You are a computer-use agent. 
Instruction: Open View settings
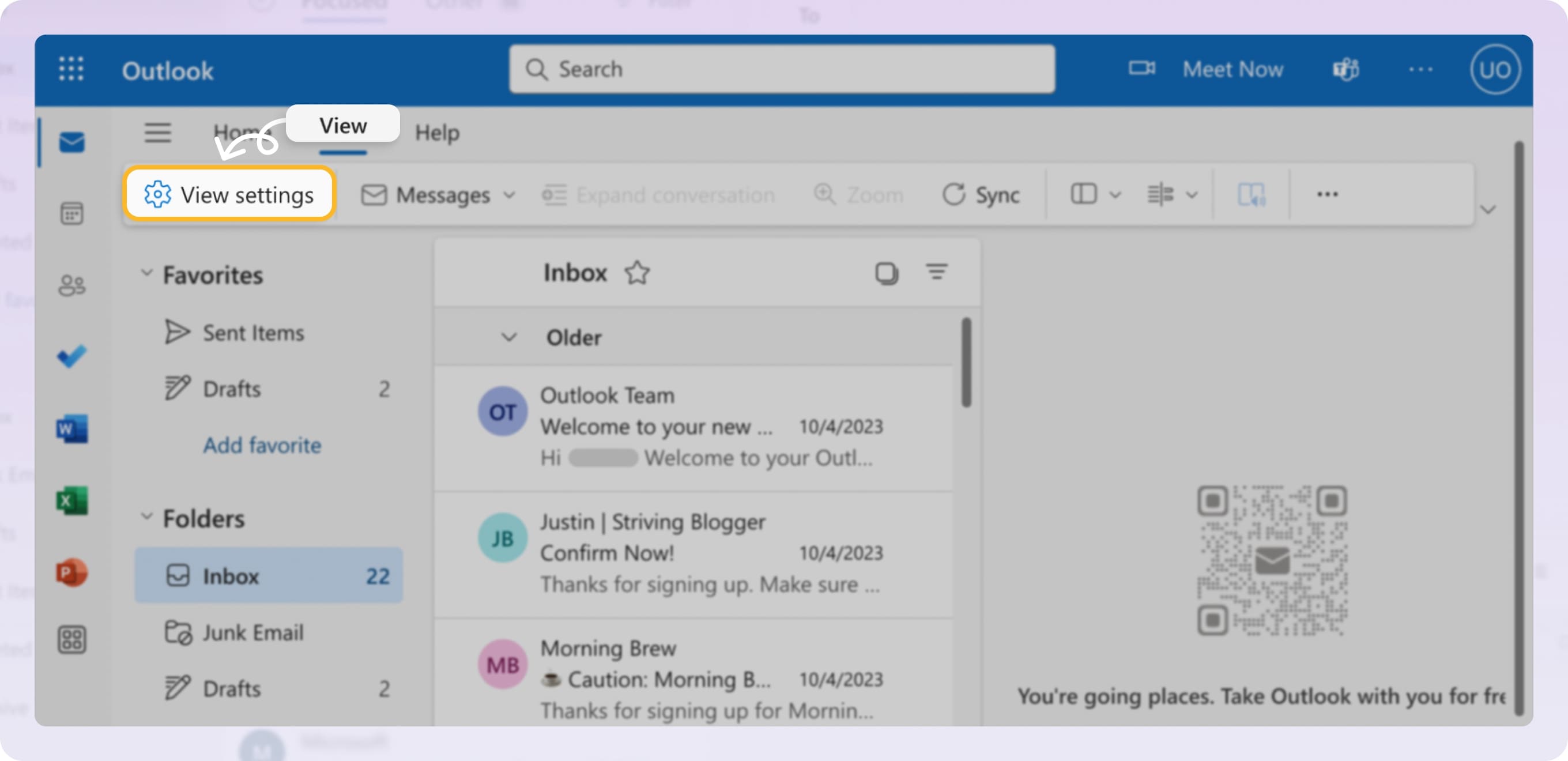click(x=229, y=195)
